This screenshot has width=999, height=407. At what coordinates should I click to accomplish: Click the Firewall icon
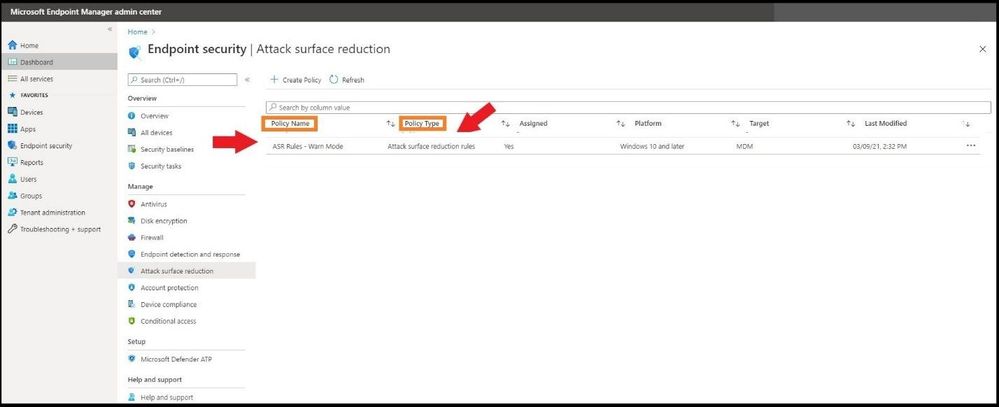132,237
